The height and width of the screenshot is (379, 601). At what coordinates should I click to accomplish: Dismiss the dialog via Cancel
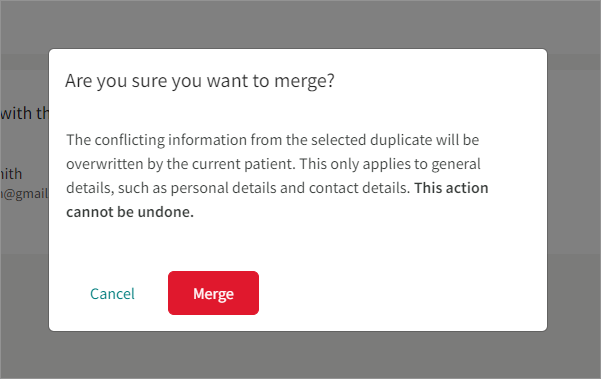pos(112,294)
